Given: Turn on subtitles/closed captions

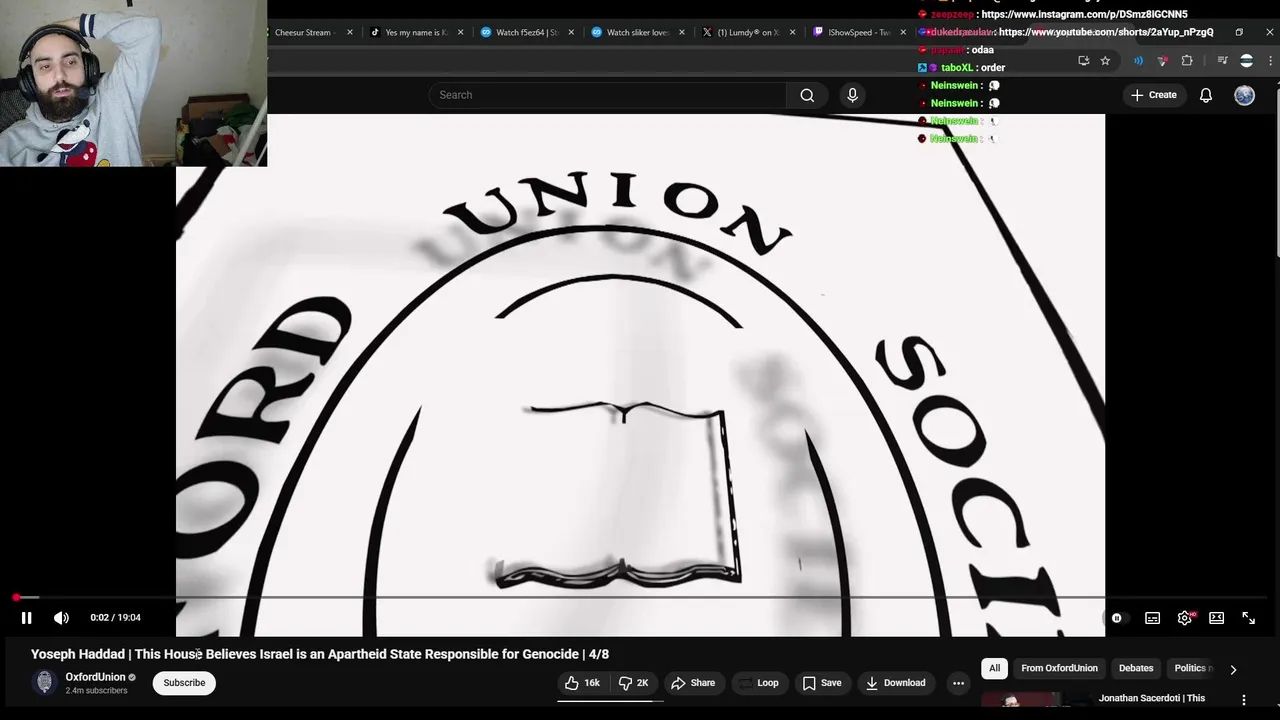Looking at the screenshot, I should point(1152,618).
